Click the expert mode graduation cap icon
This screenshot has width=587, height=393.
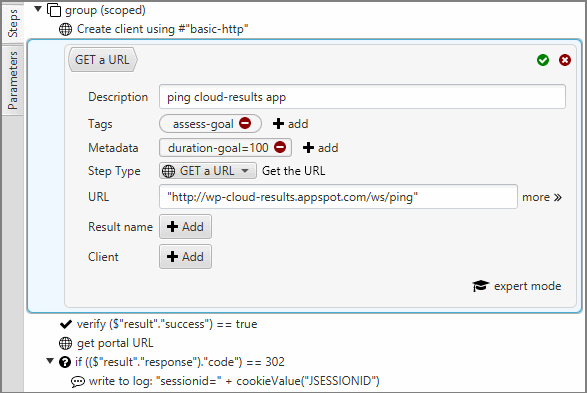point(481,286)
